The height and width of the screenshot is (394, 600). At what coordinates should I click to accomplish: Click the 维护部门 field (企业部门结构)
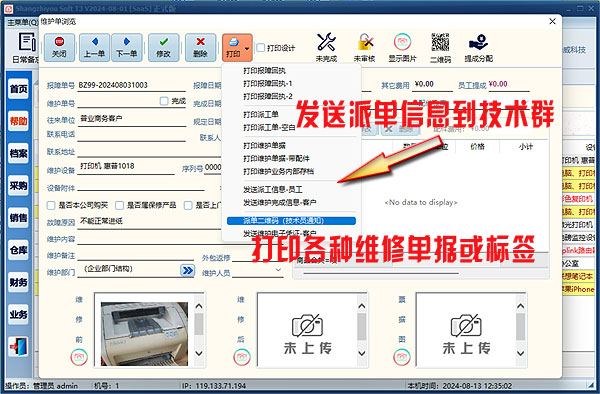point(129,269)
